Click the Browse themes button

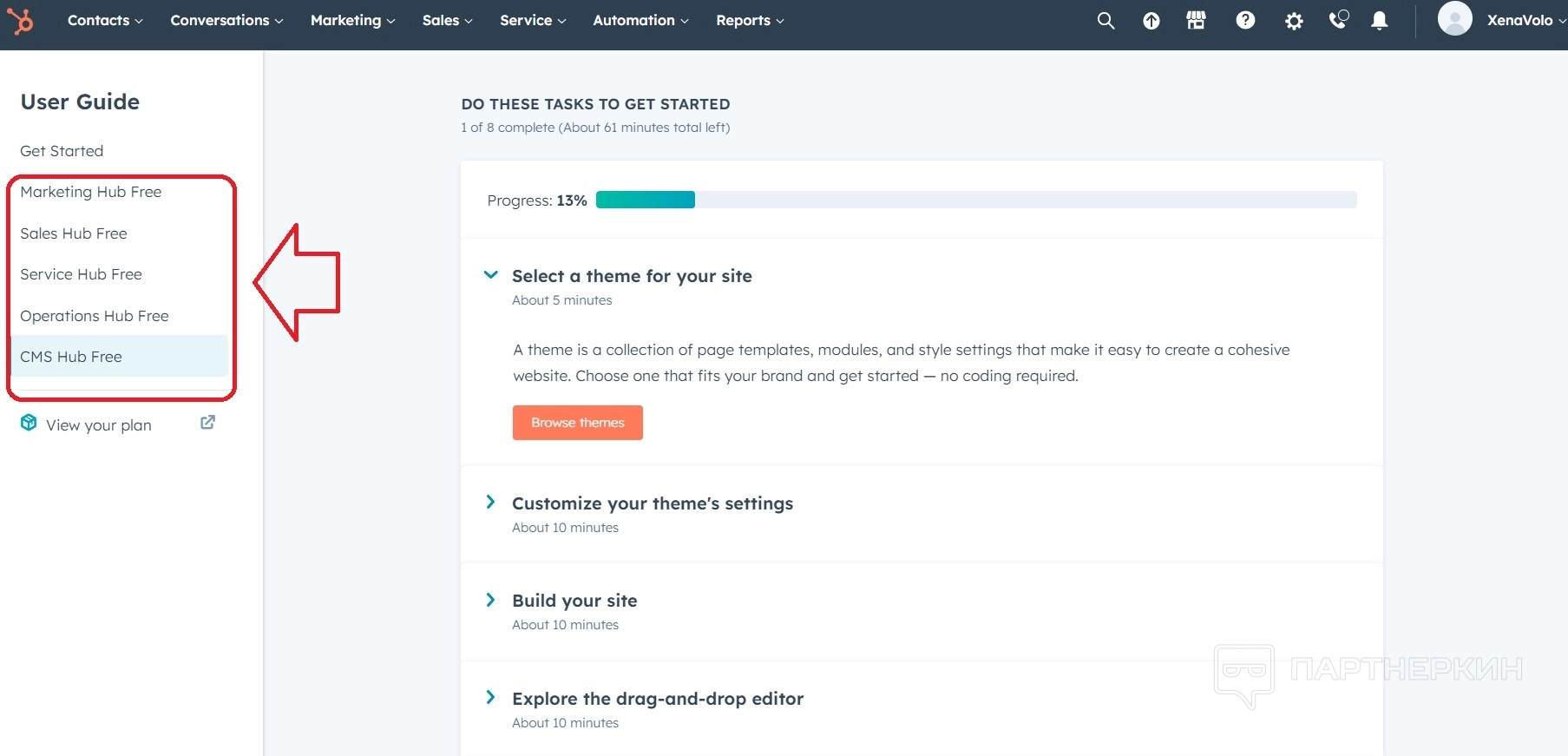click(x=577, y=423)
